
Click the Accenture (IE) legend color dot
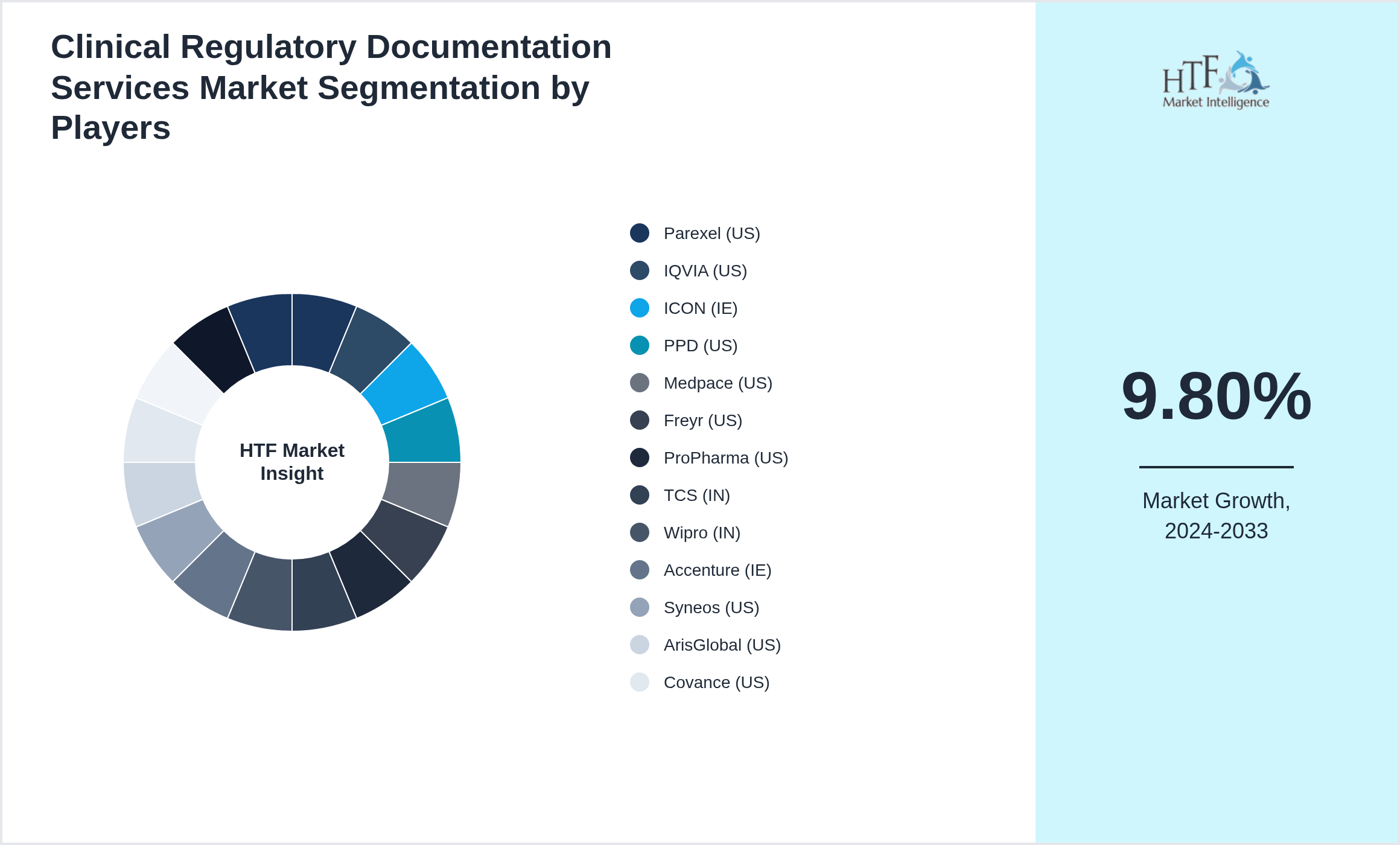pyautogui.click(x=640, y=570)
